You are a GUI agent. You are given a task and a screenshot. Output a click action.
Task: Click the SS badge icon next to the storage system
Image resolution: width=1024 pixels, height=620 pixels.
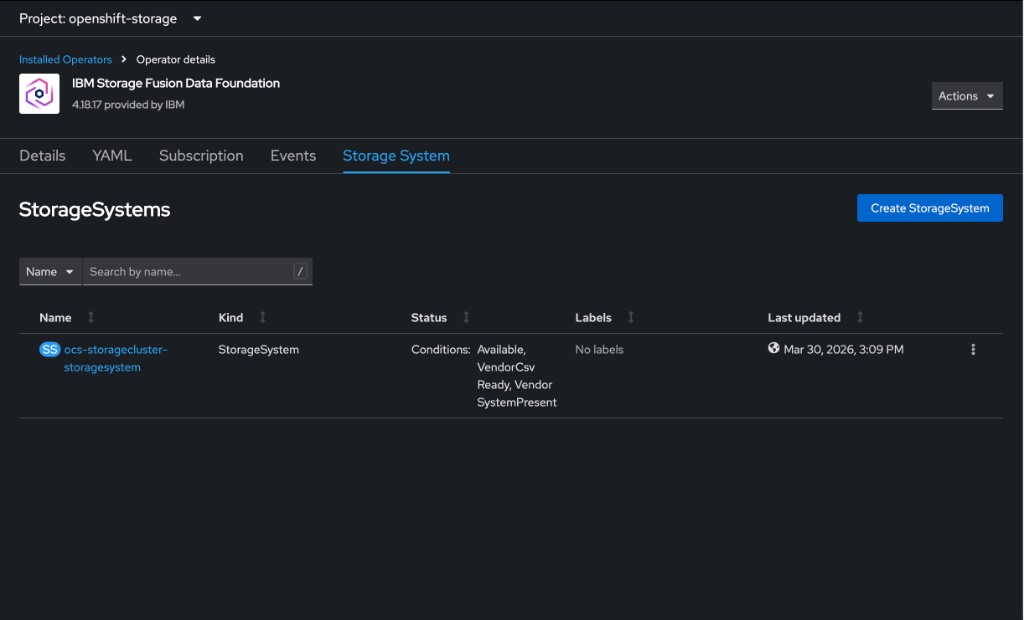48,350
